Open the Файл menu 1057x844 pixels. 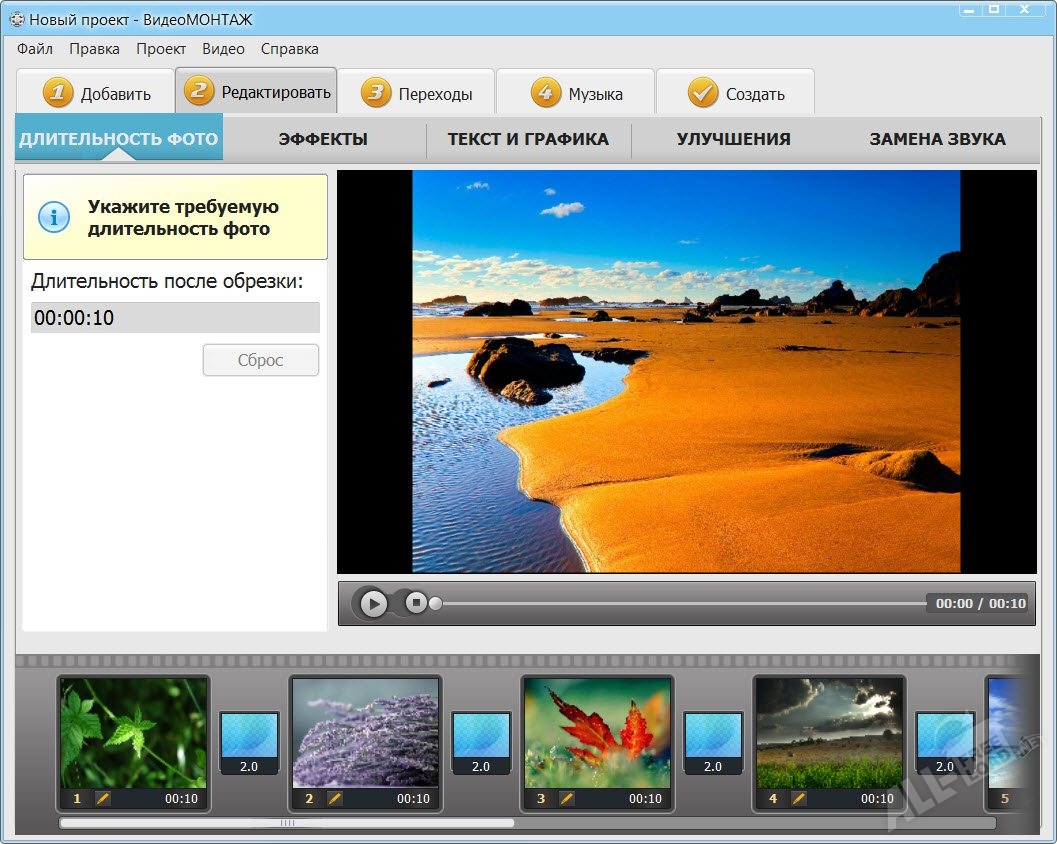[35, 48]
